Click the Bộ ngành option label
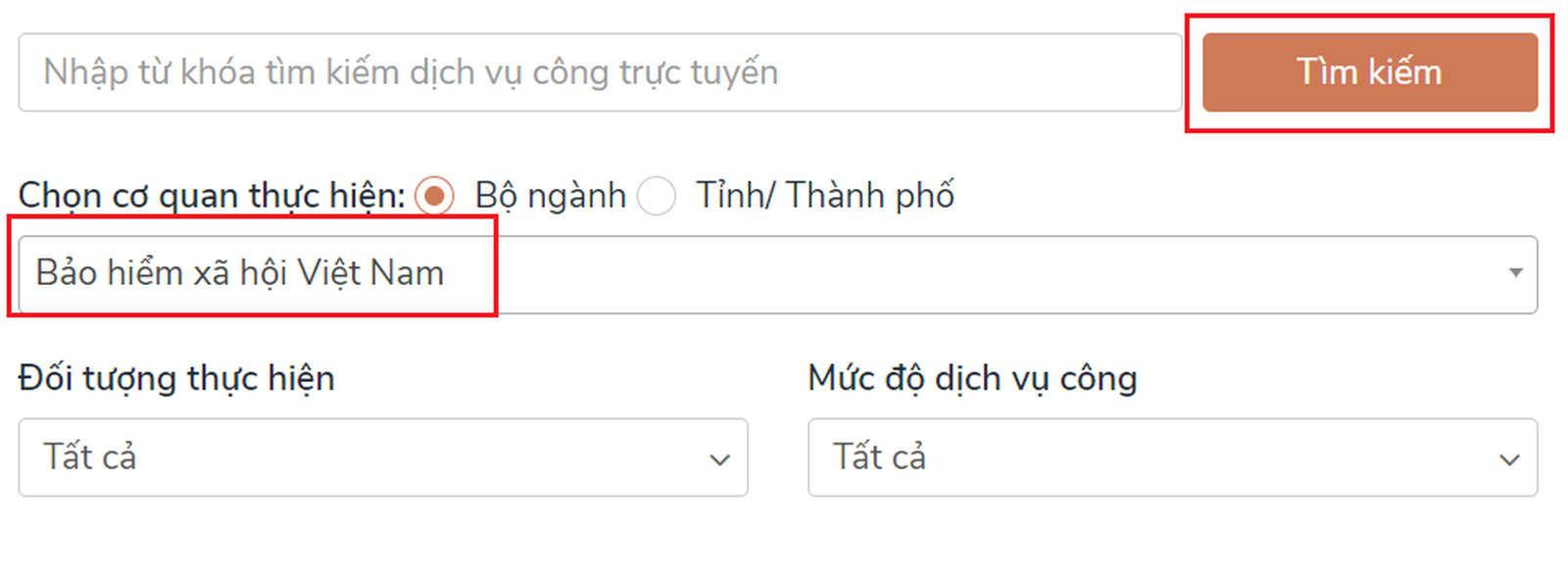 point(550,196)
